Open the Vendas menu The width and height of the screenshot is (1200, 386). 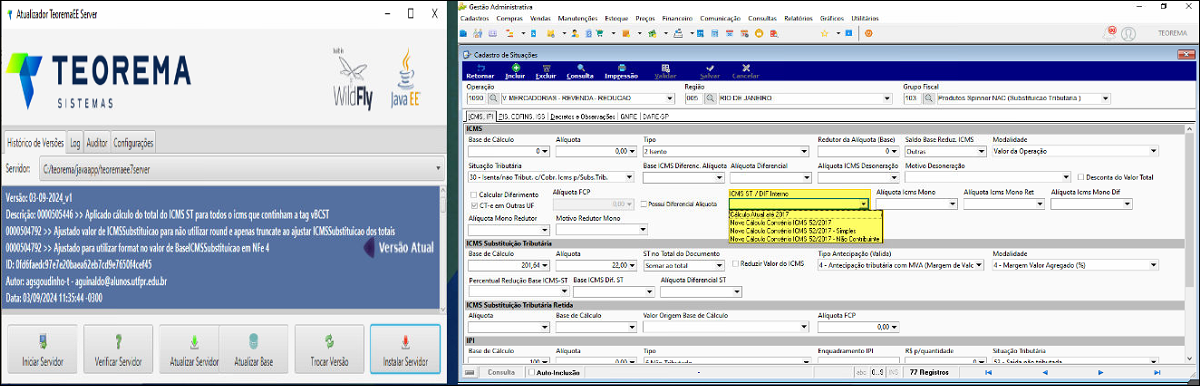click(539, 18)
